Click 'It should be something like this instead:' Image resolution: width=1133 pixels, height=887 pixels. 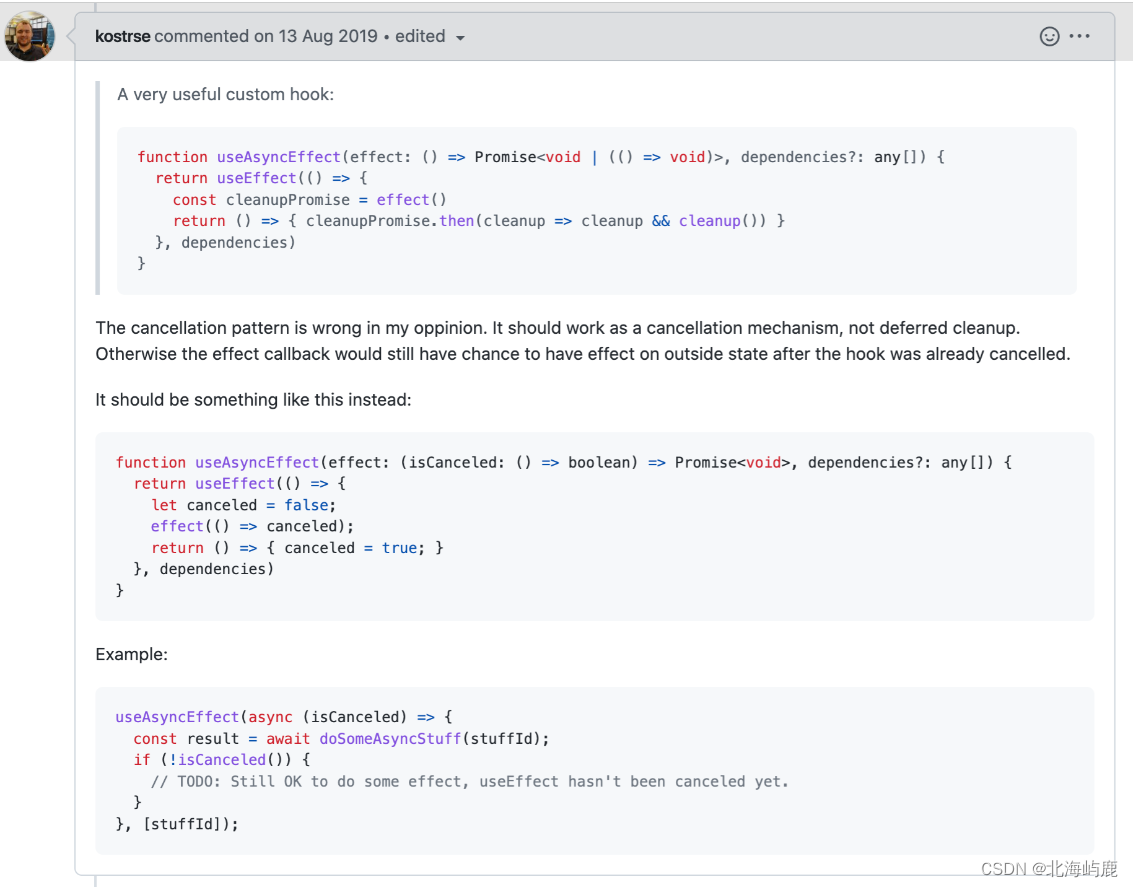(x=253, y=400)
